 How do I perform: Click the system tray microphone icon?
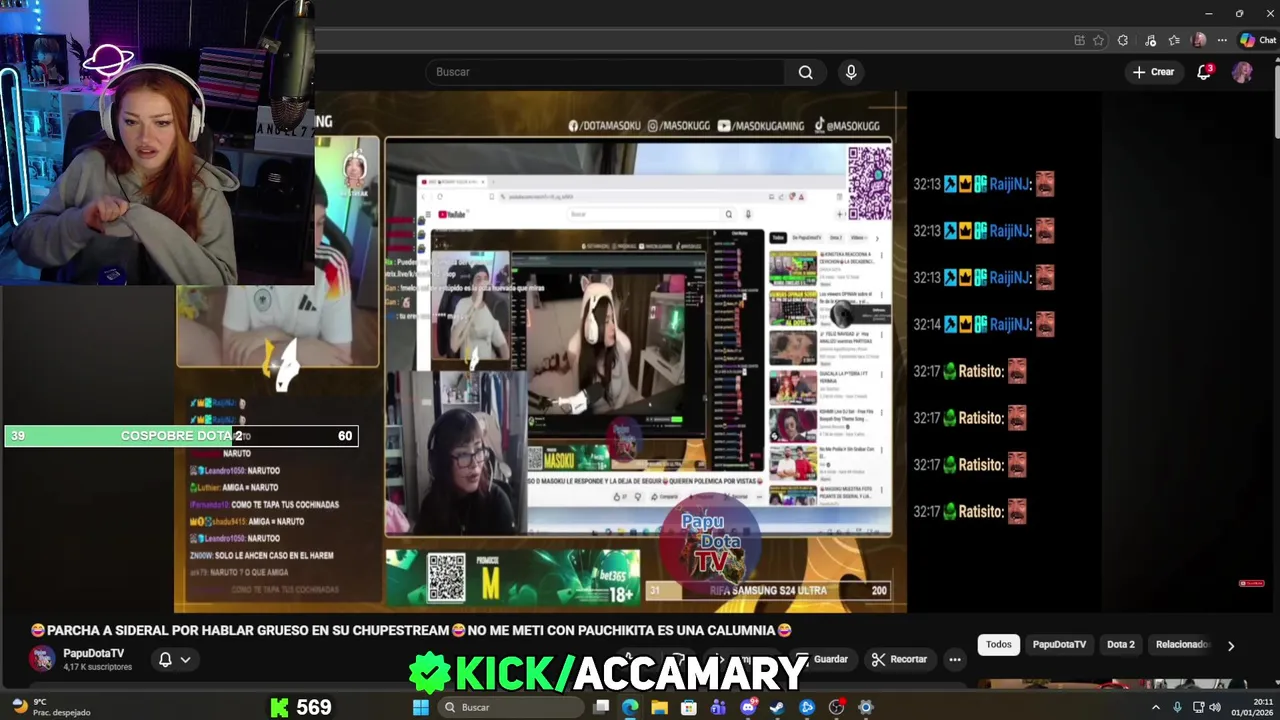(x=1177, y=707)
